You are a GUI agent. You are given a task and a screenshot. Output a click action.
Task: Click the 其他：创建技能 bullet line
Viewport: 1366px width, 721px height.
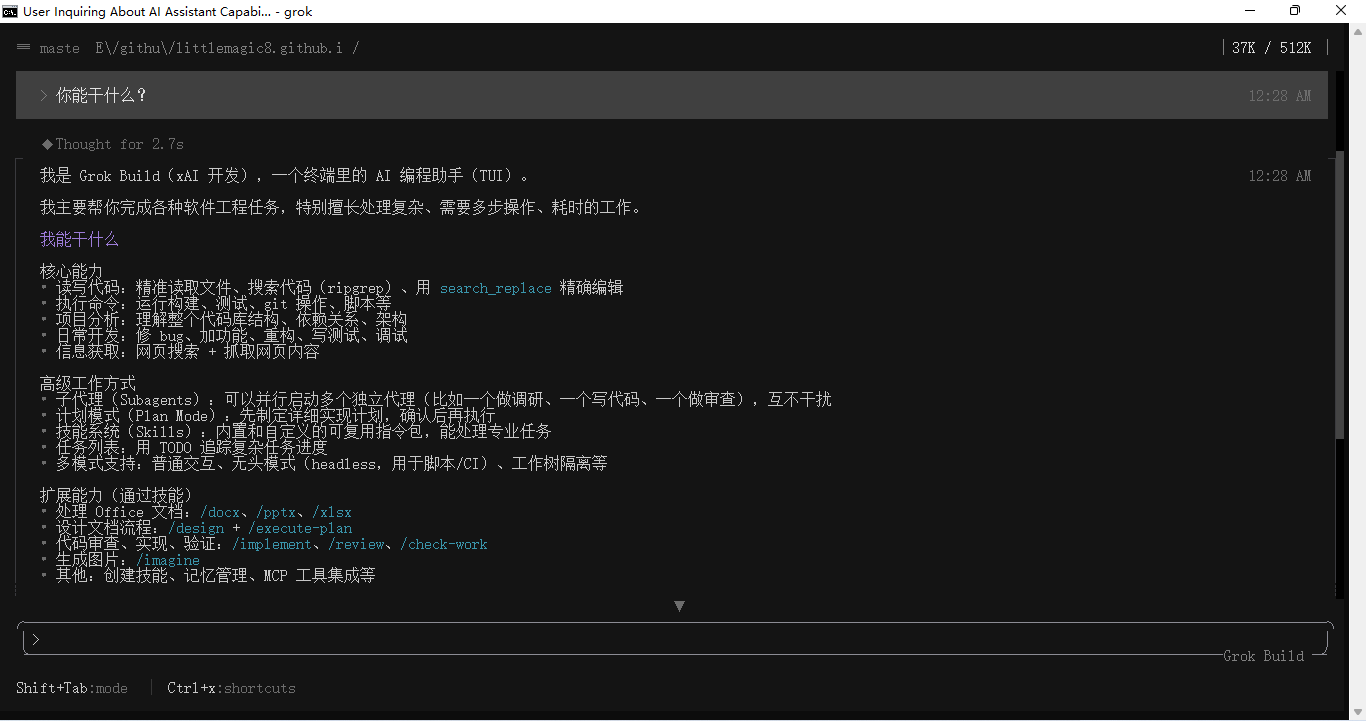coord(208,575)
